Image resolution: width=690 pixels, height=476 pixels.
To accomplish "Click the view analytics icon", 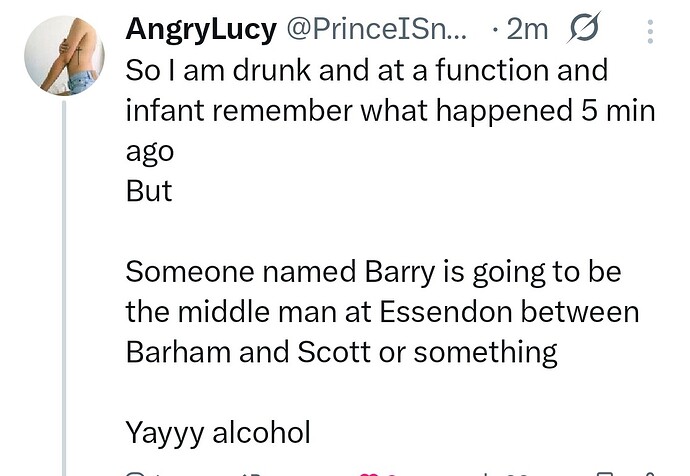I will point(484,473).
